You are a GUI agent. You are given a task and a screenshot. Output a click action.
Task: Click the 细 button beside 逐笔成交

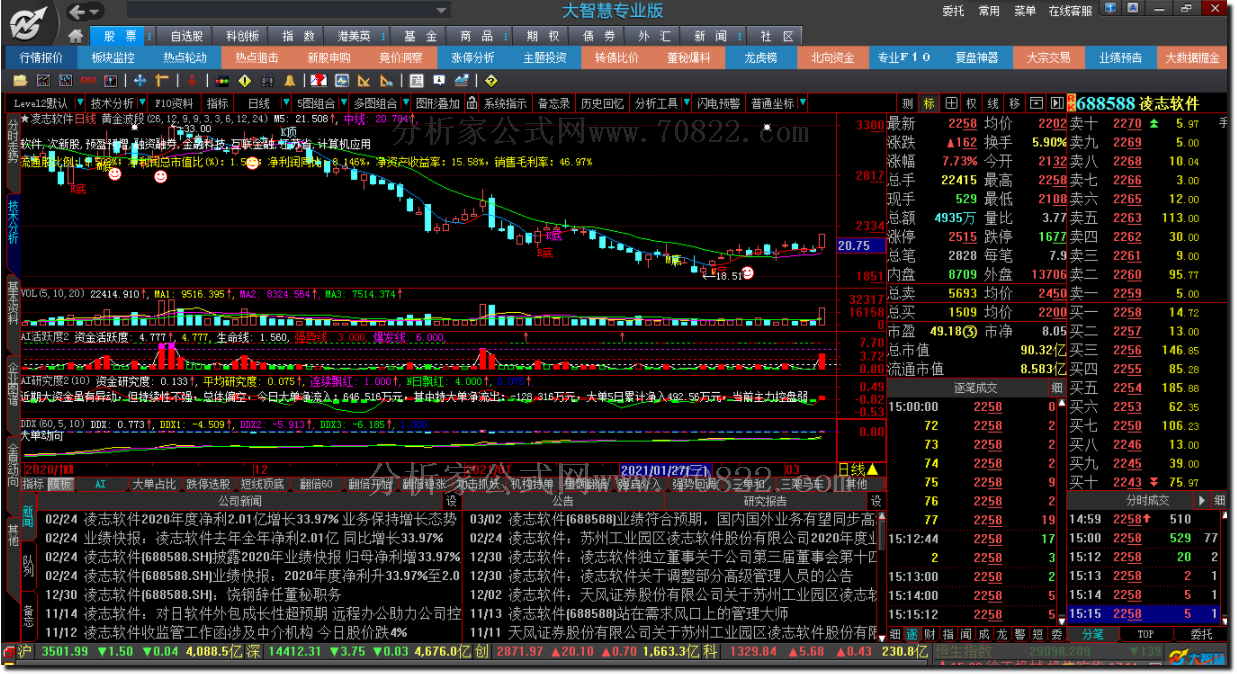click(1057, 386)
